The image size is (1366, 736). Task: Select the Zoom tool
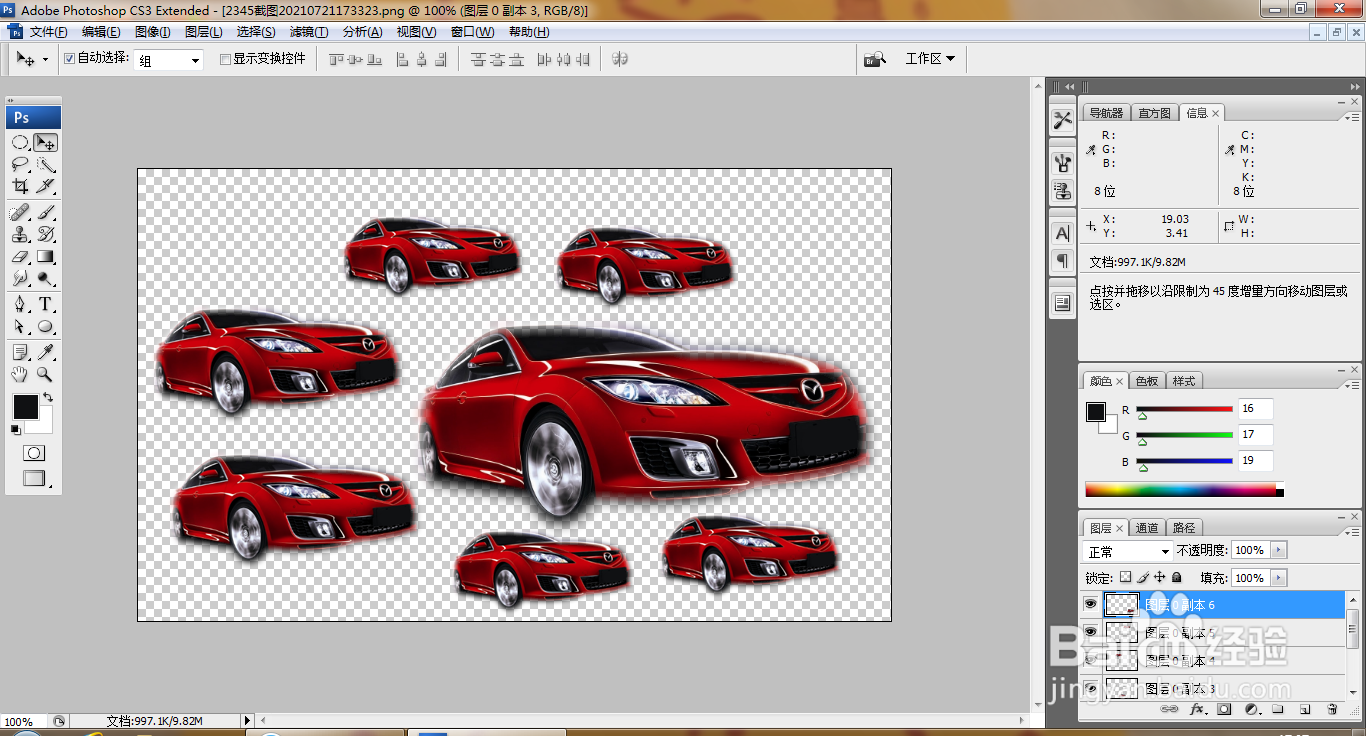[x=46, y=375]
